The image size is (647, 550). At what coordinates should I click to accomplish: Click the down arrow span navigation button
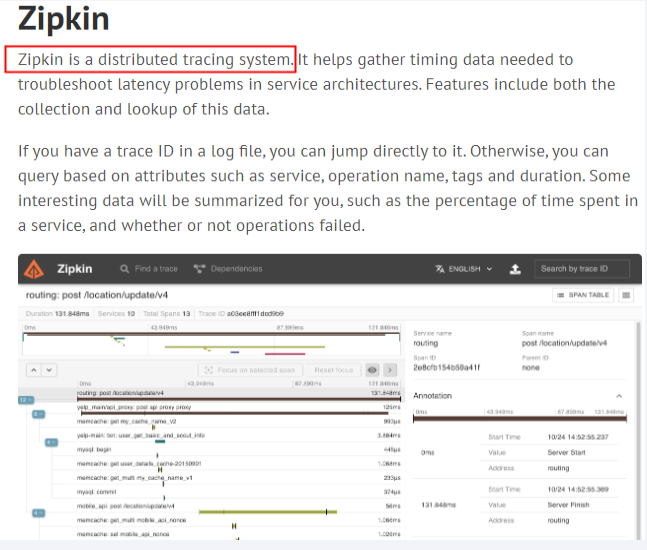[x=49, y=370]
